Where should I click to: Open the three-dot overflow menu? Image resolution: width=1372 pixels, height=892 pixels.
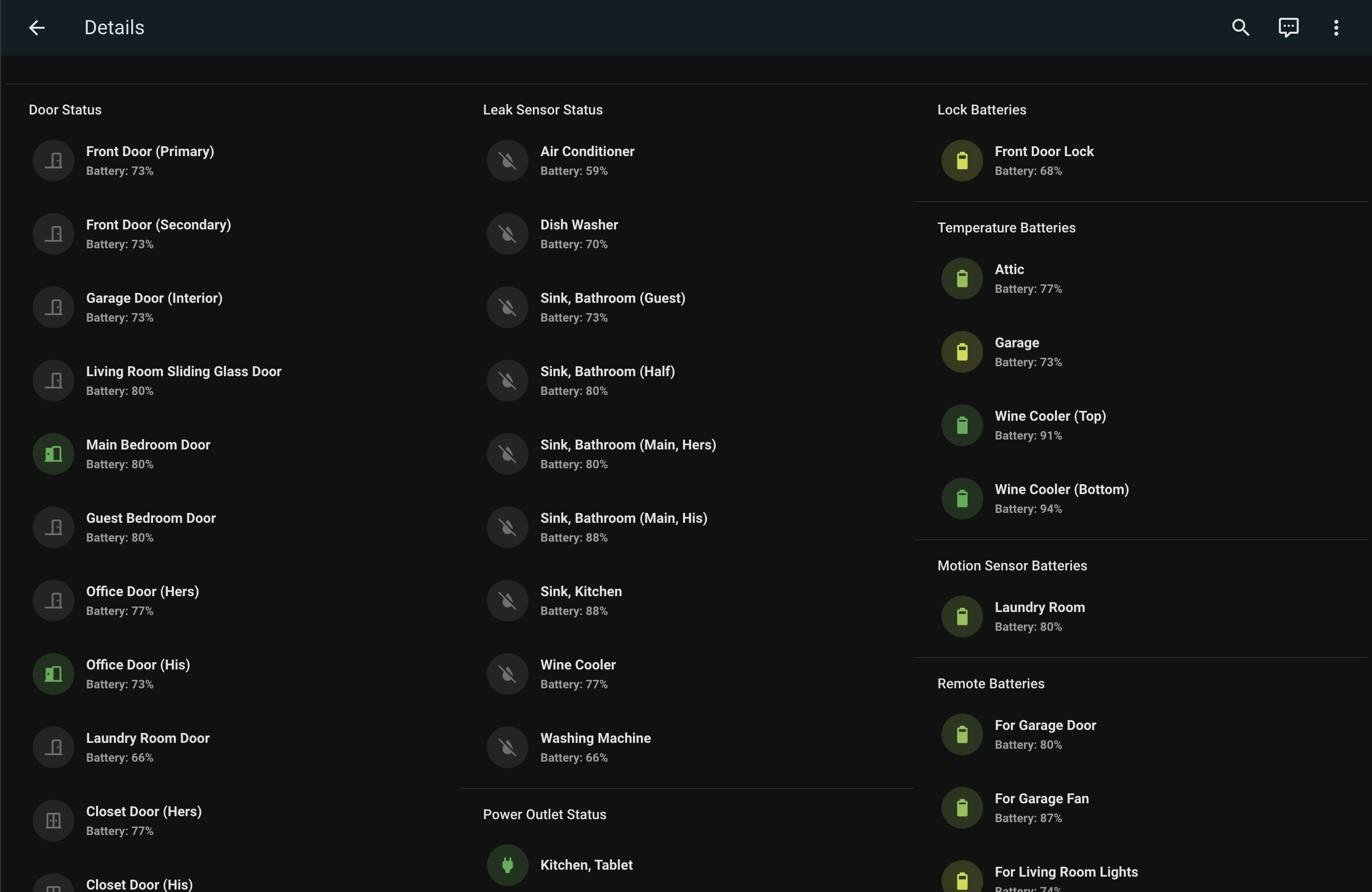coord(1336,28)
